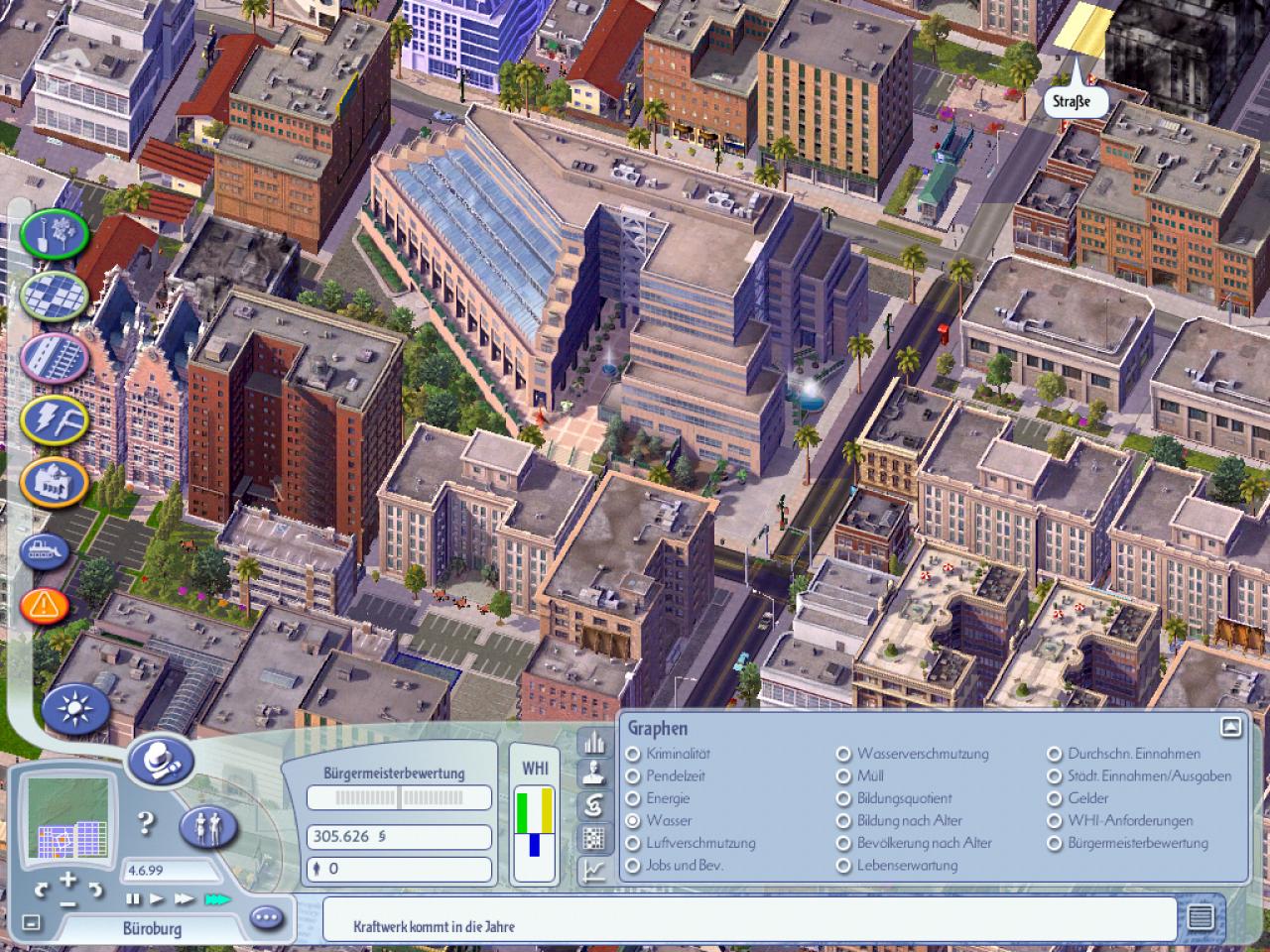Select the Städt. Einnahmen/Ausgaben graph
The width and height of the screenshot is (1270, 952).
1139,776
